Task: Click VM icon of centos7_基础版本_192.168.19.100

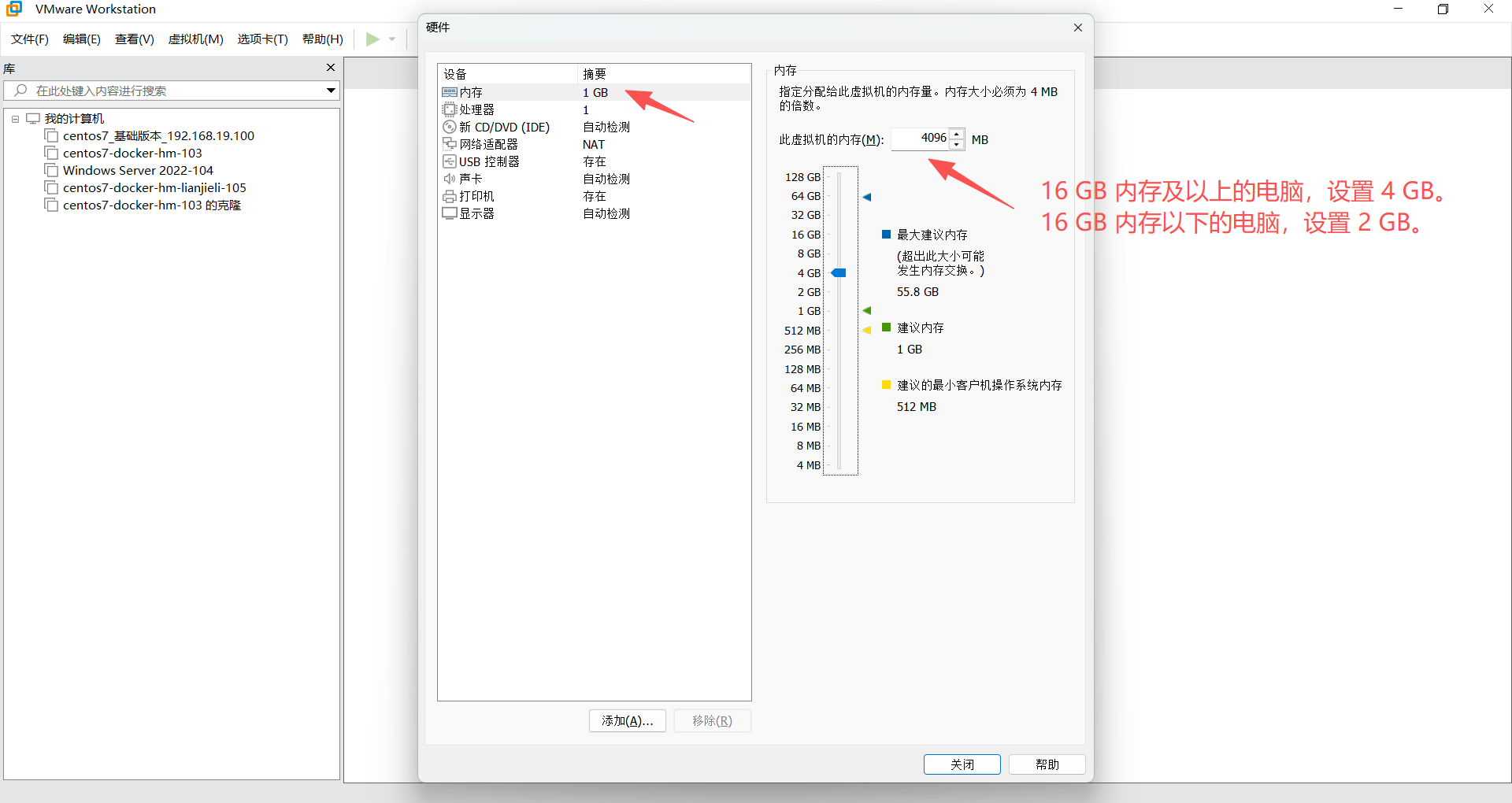Action: (x=51, y=135)
